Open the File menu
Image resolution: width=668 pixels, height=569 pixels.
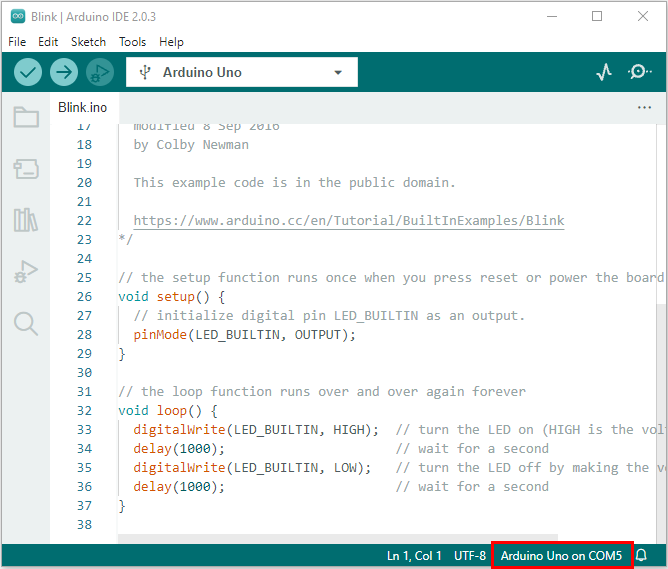tap(17, 42)
